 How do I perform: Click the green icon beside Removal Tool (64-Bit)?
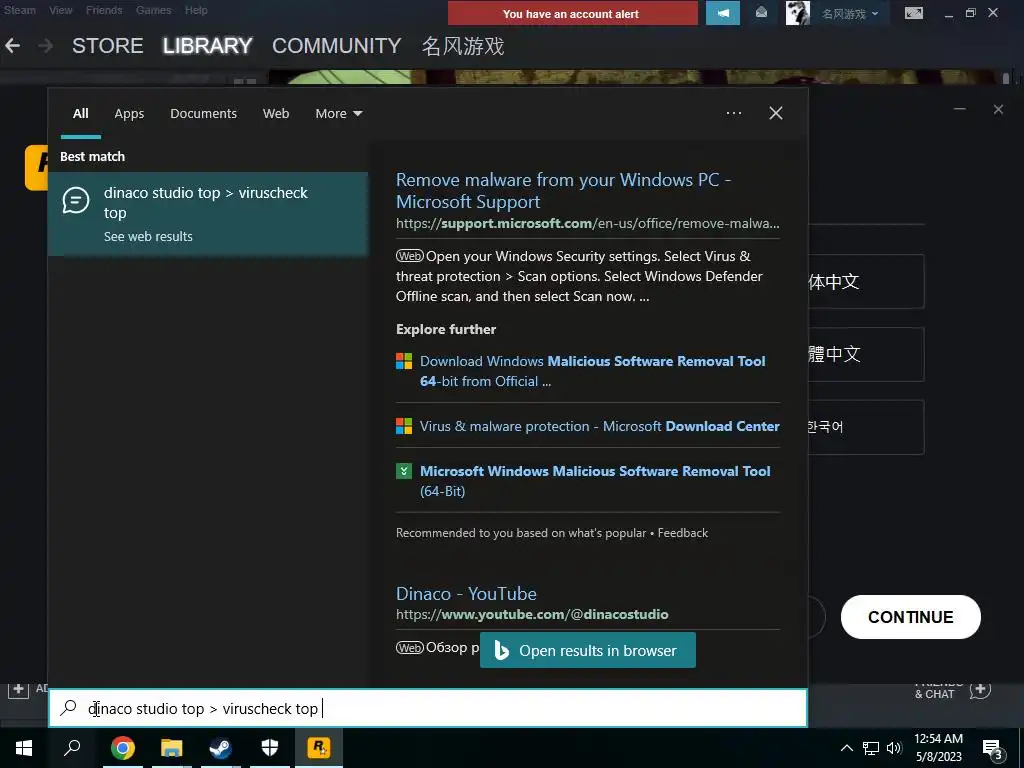point(404,471)
